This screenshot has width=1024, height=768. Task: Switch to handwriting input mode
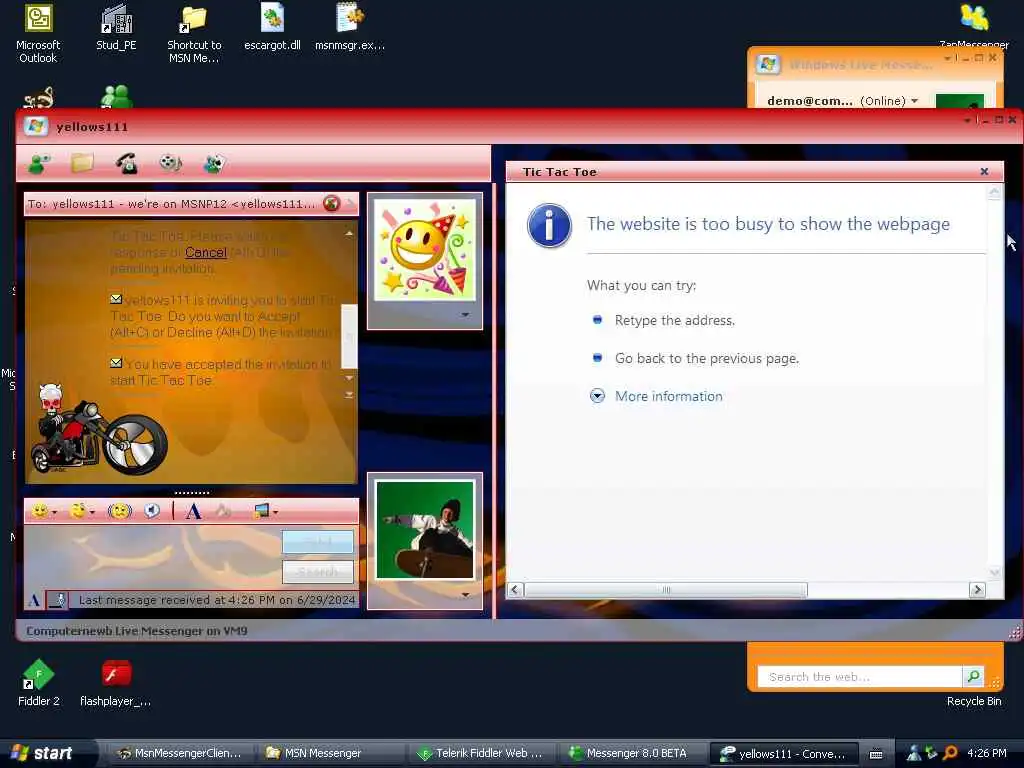(x=57, y=600)
